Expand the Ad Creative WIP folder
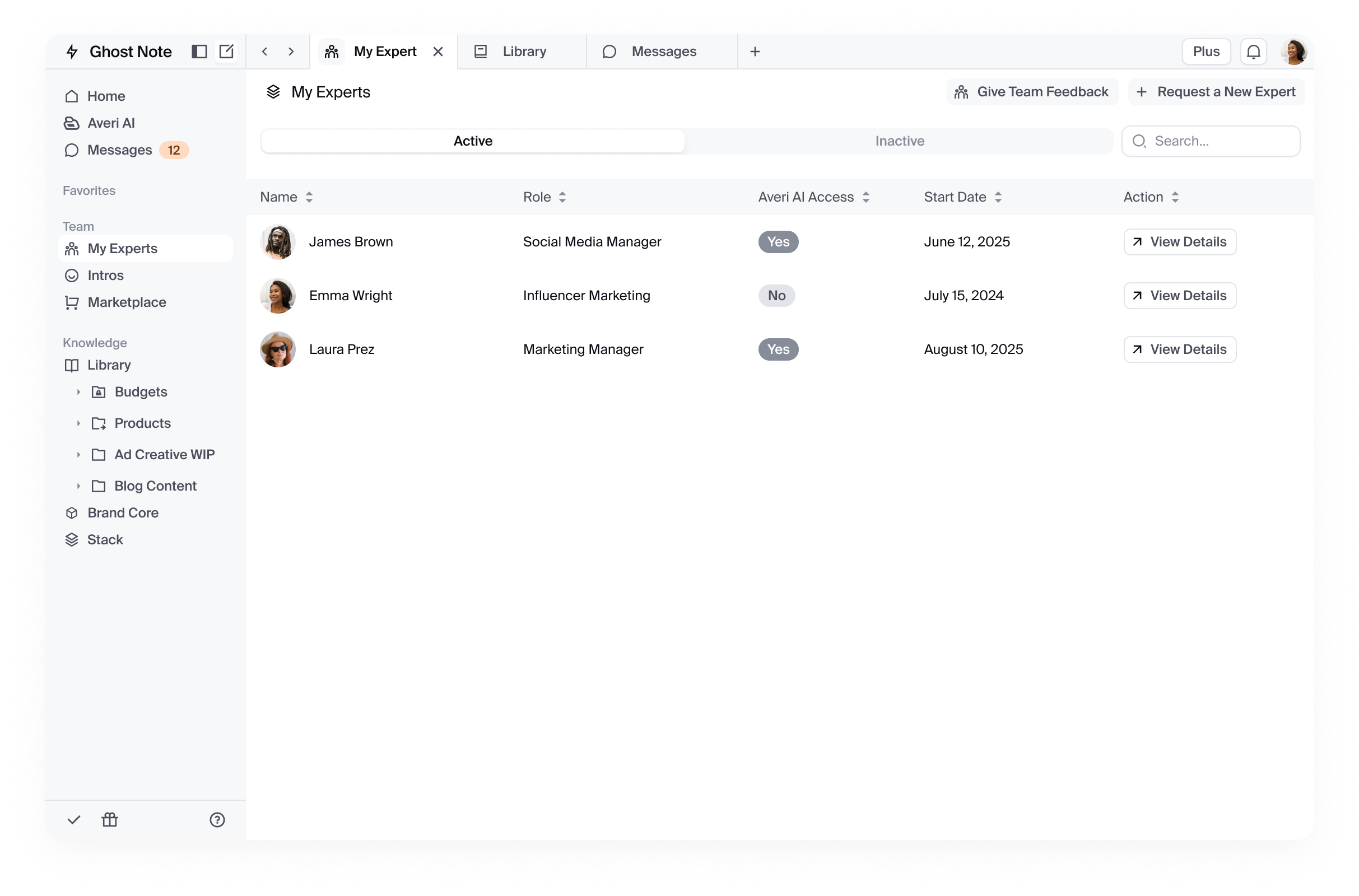This screenshot has width=1359, height=896. [79, 455]
